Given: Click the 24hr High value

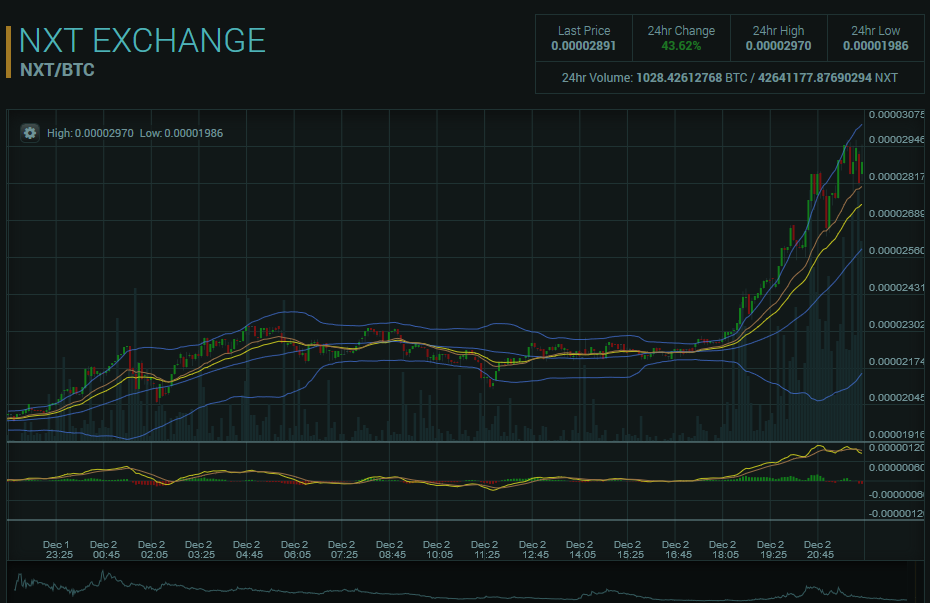Looking at the screenshot, I should 778,46.
